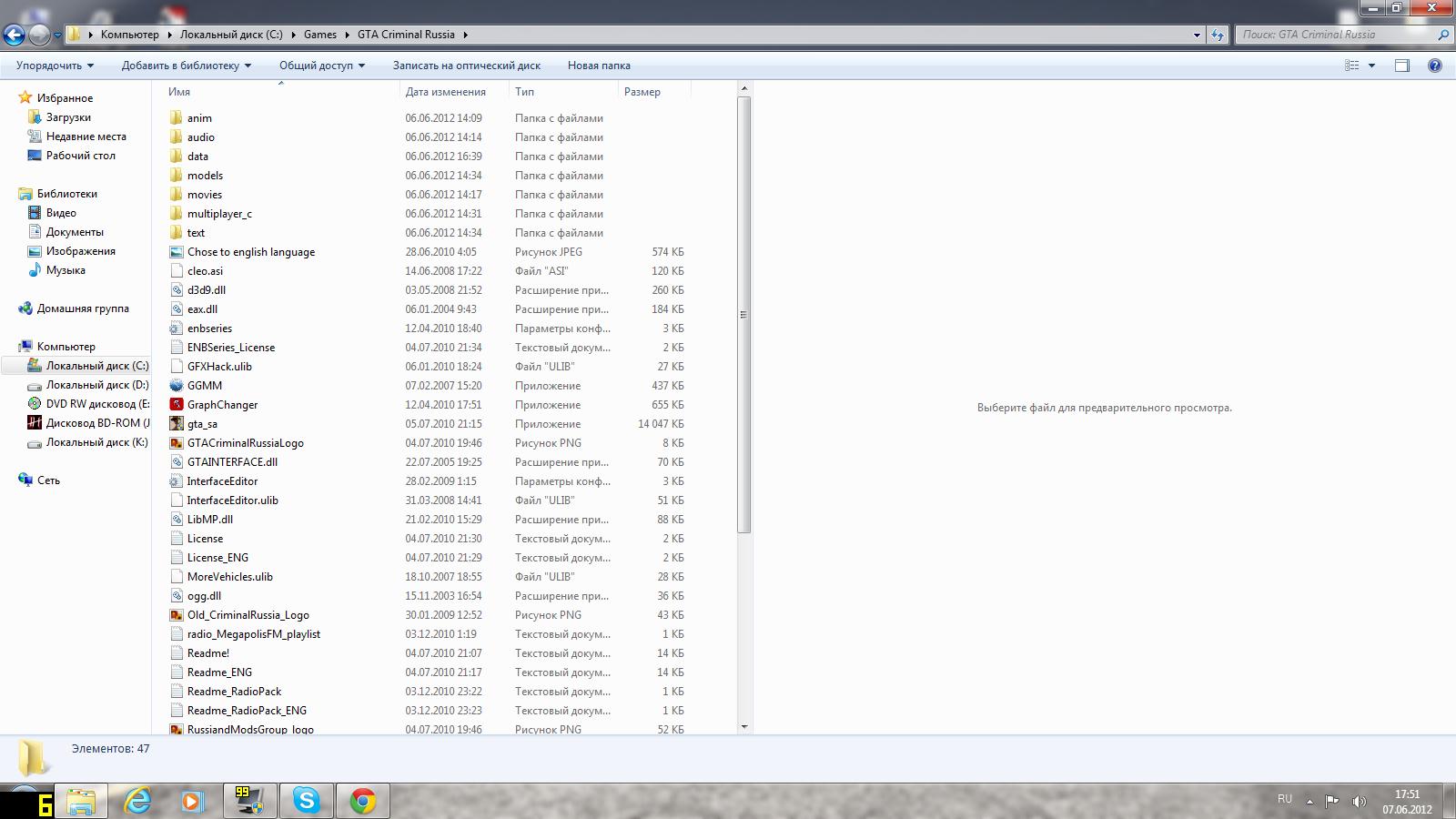Viewport: 1456px width, 819px height.
Task: Select the models folder icon
Action: [177, 176]
